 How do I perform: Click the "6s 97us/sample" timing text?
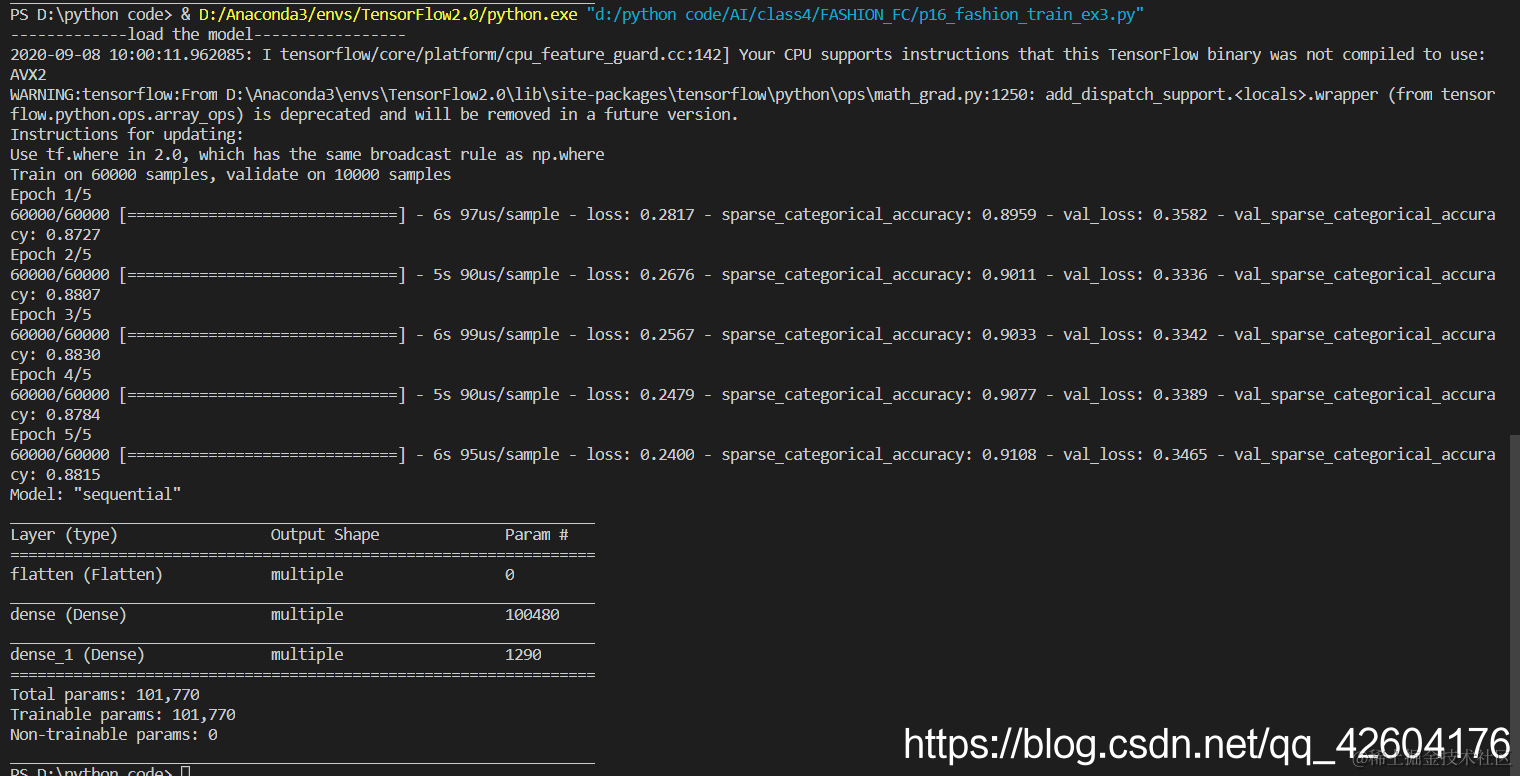click(x=496, y=214)
